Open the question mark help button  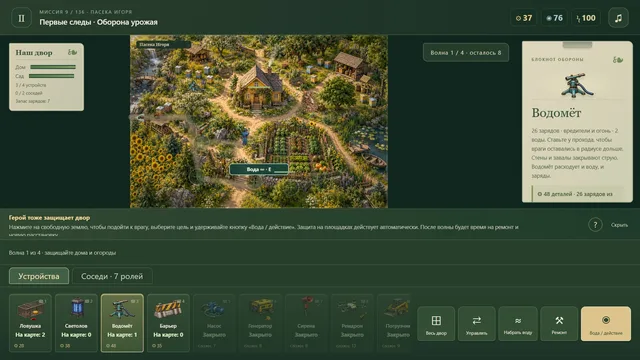(595, 225)
